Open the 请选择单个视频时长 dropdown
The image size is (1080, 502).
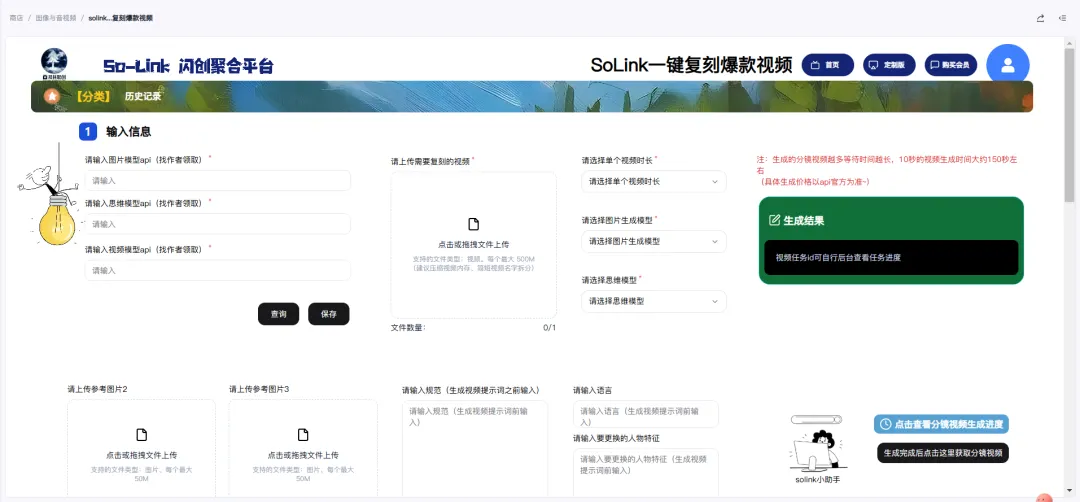(x=654, y=181)
